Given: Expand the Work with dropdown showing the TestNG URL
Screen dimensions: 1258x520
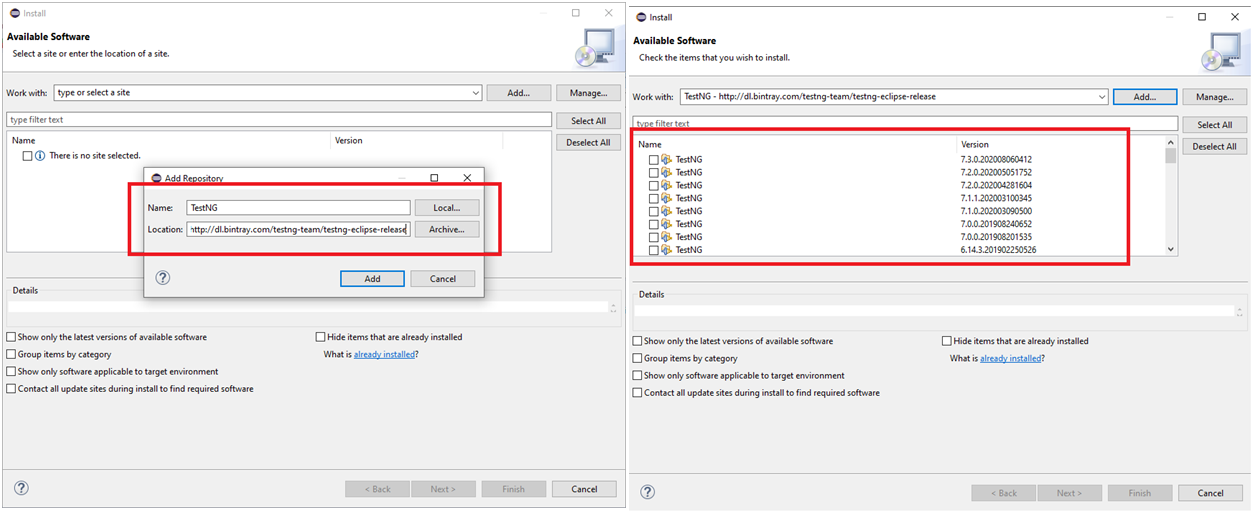Looking at the screenshot, I should coord(1101,97).
